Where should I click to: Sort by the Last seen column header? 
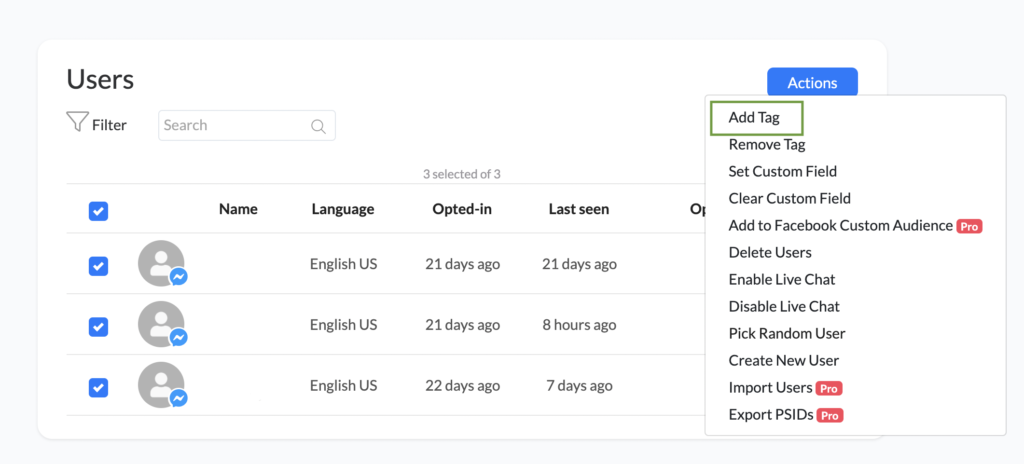tap(578, 209)
